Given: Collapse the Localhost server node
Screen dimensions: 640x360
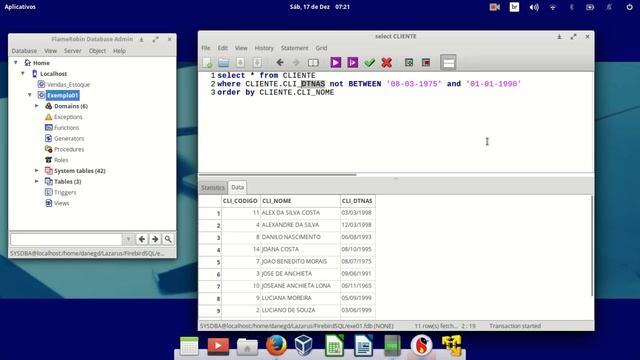Looking at the screenshot, I should [23, 73].
